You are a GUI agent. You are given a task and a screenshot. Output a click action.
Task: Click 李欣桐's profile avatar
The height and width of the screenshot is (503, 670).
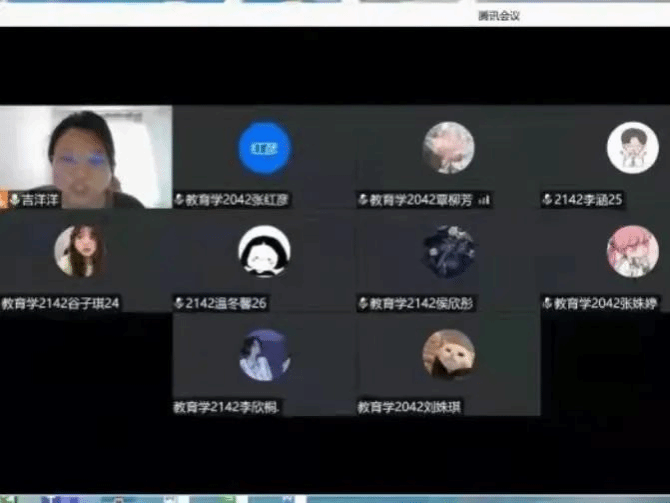click(264, 354)
